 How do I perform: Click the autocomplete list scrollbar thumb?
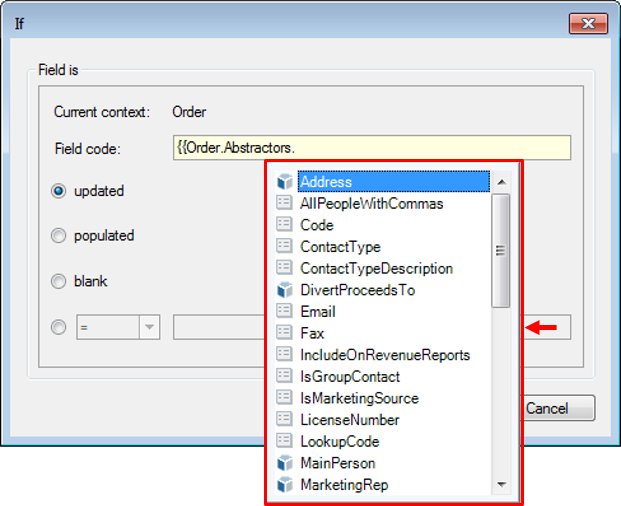[501, 251]
